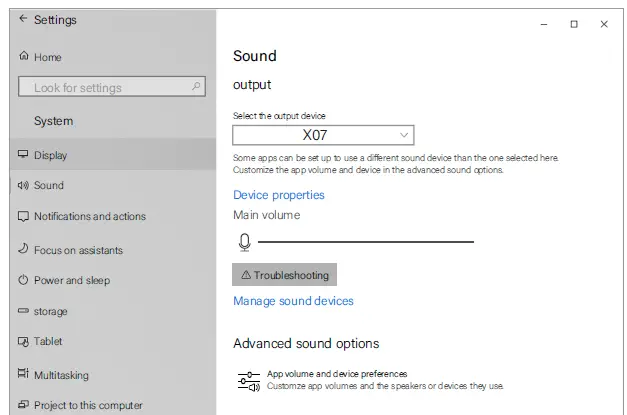Click the Focus on assistants moon icon
This screenshot has height=415, width=627.
tap(23, 249)
